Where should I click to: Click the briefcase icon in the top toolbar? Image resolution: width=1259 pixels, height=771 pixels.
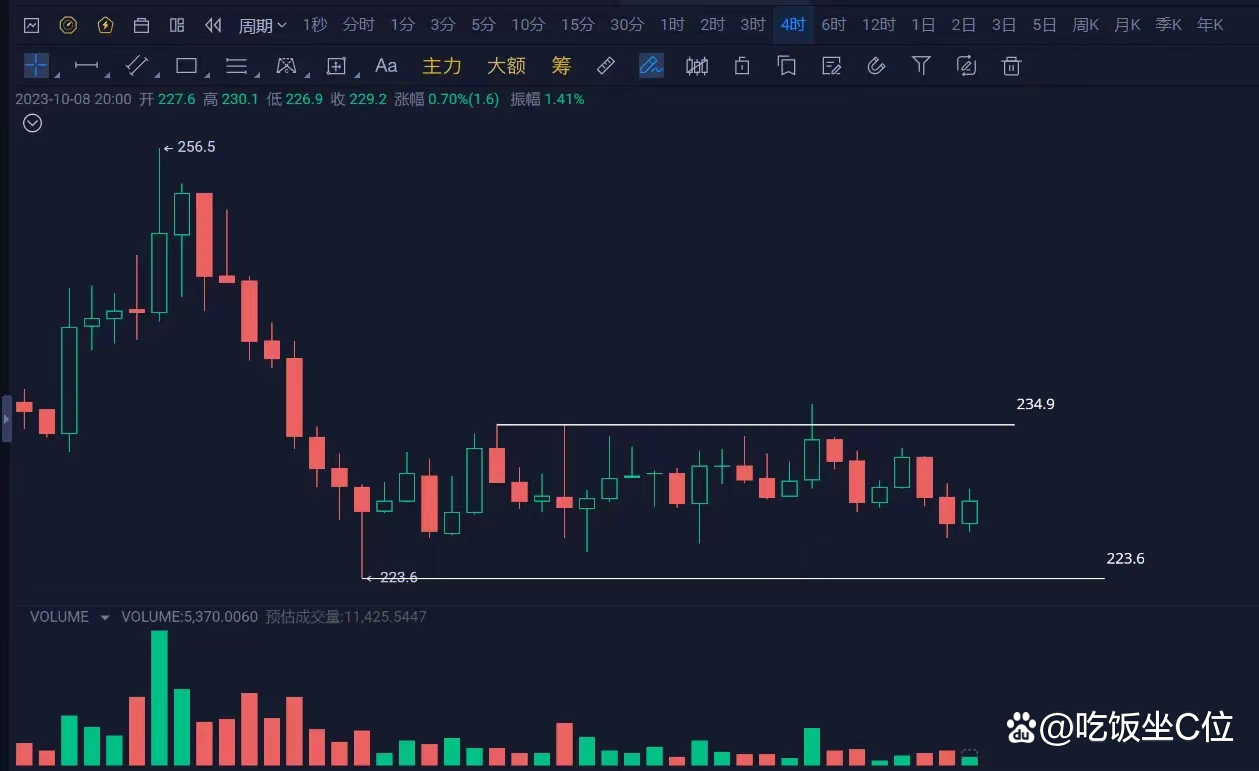(x=141, y=25)
